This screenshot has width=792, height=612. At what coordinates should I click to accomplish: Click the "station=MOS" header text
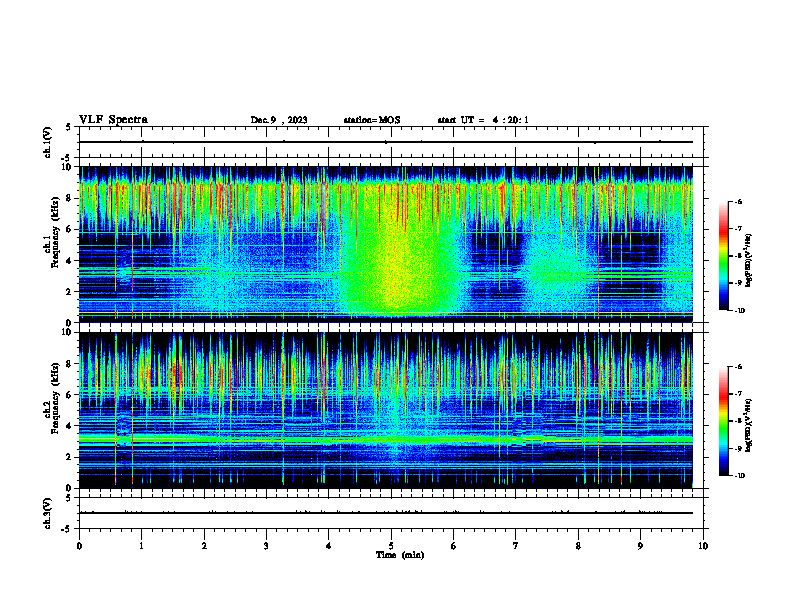372,120
